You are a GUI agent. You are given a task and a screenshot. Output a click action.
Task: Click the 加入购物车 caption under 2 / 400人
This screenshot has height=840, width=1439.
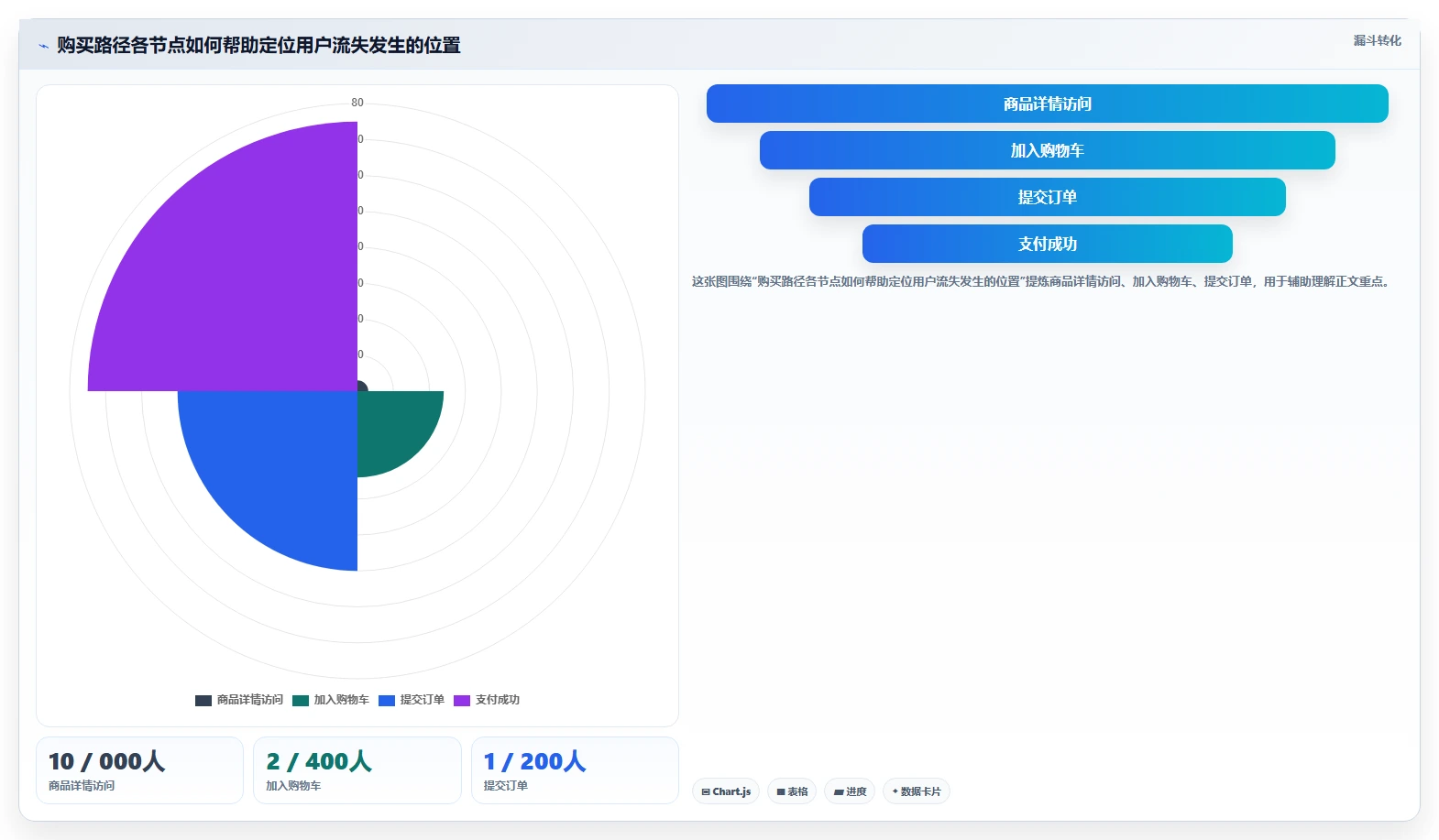[293, 786]
